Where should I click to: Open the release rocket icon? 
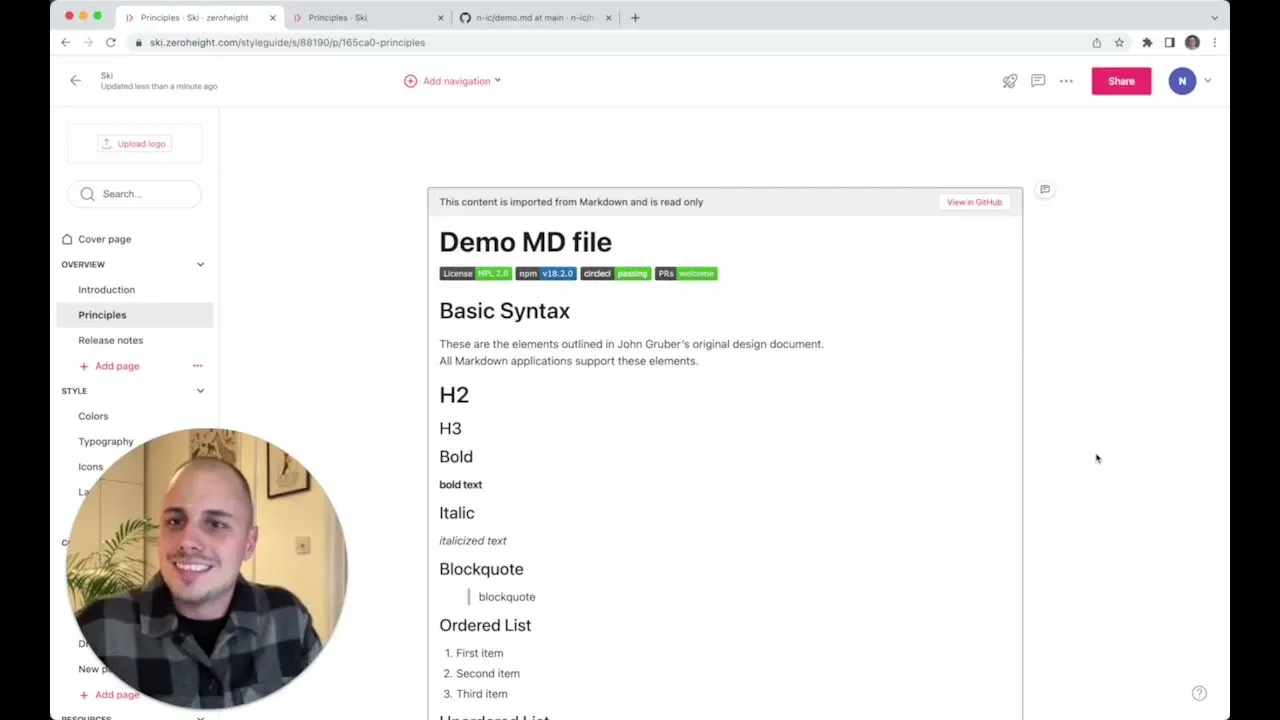pos(1010,81)
